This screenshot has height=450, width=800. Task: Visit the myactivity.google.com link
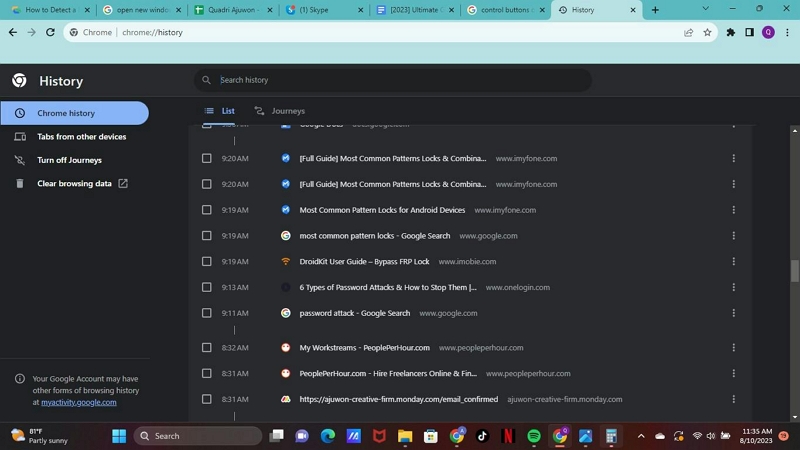pos(79,402)
